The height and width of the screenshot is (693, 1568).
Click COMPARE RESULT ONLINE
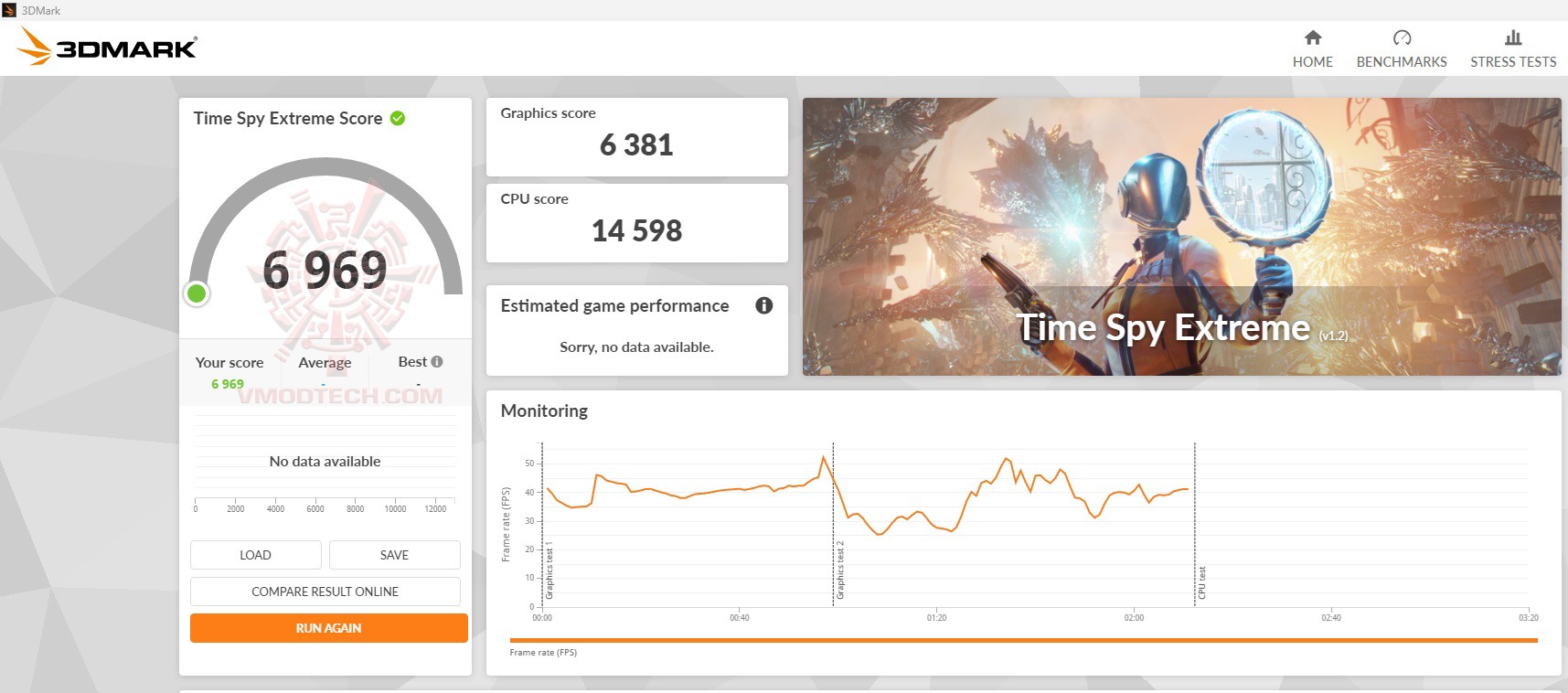point(325,592)
